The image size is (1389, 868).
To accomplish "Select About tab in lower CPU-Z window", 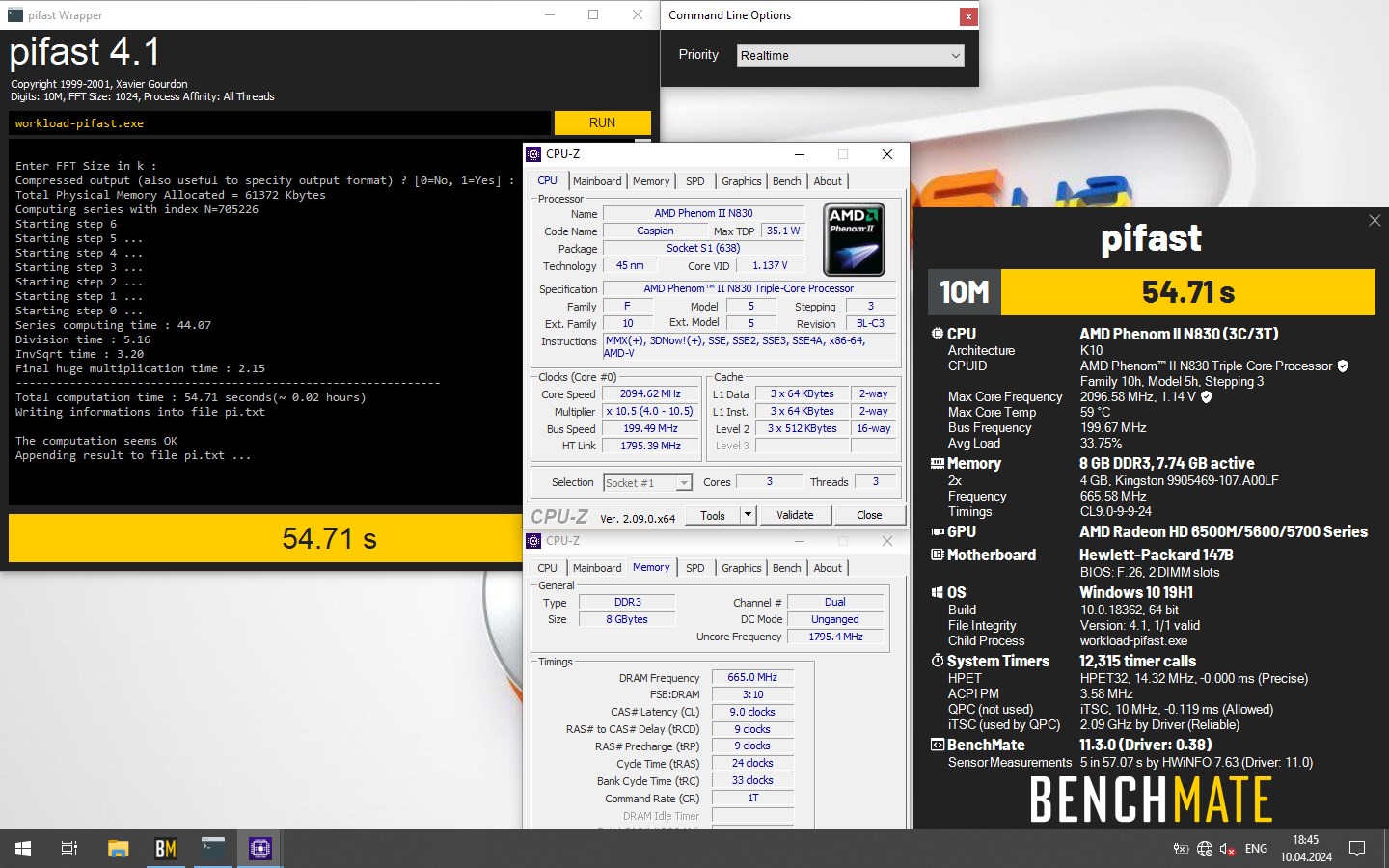I will click(x=828, y=568).
